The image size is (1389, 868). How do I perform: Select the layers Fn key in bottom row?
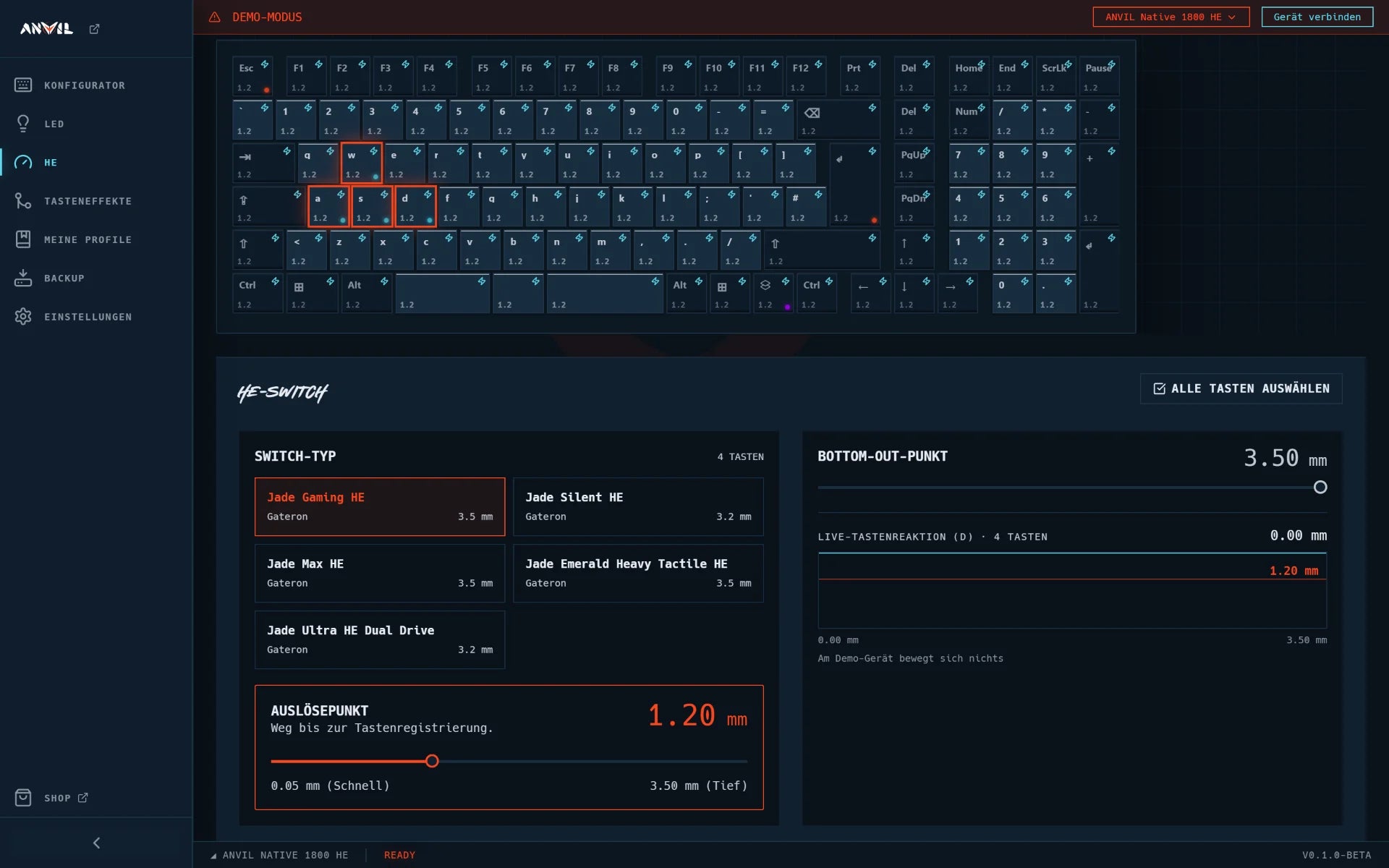[773, 294]
